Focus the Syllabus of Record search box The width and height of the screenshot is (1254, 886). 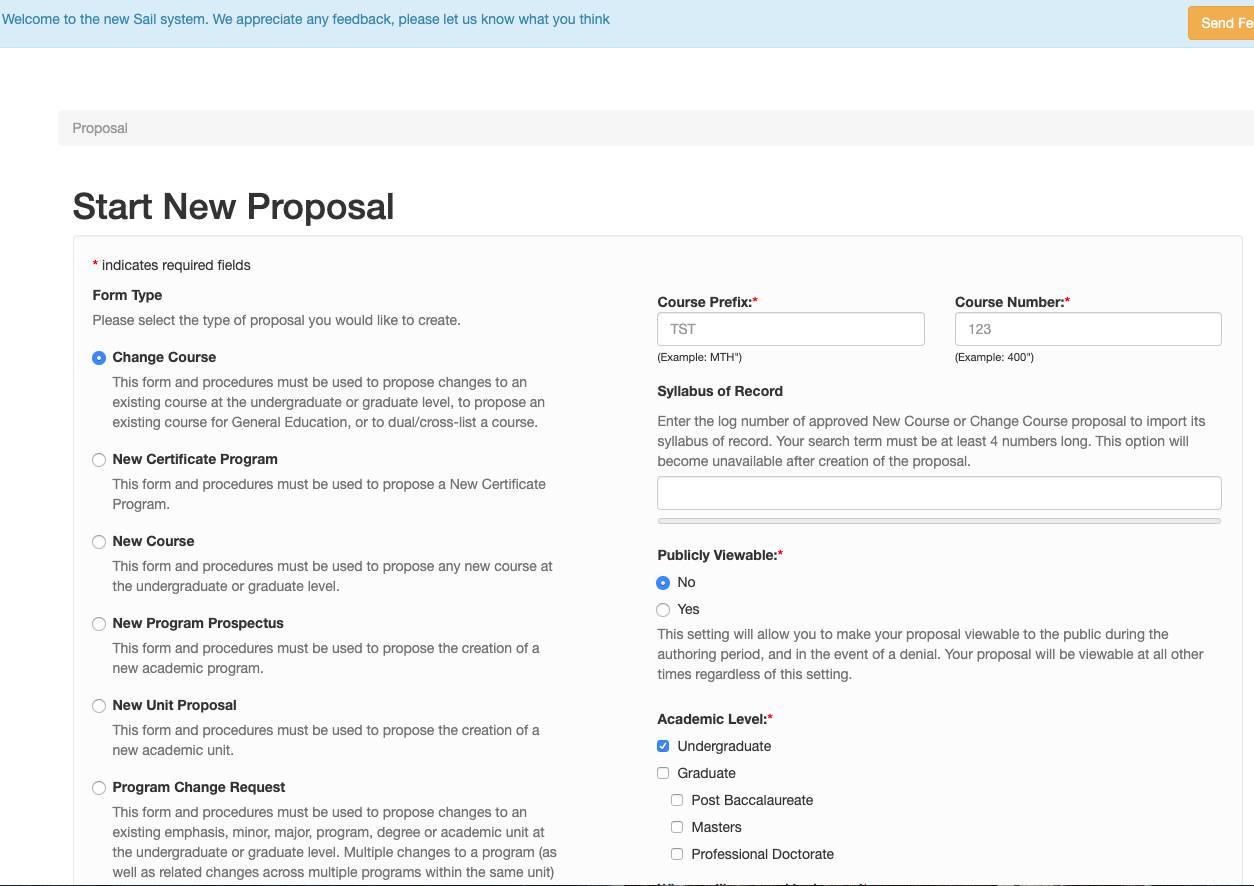[938, 493]
